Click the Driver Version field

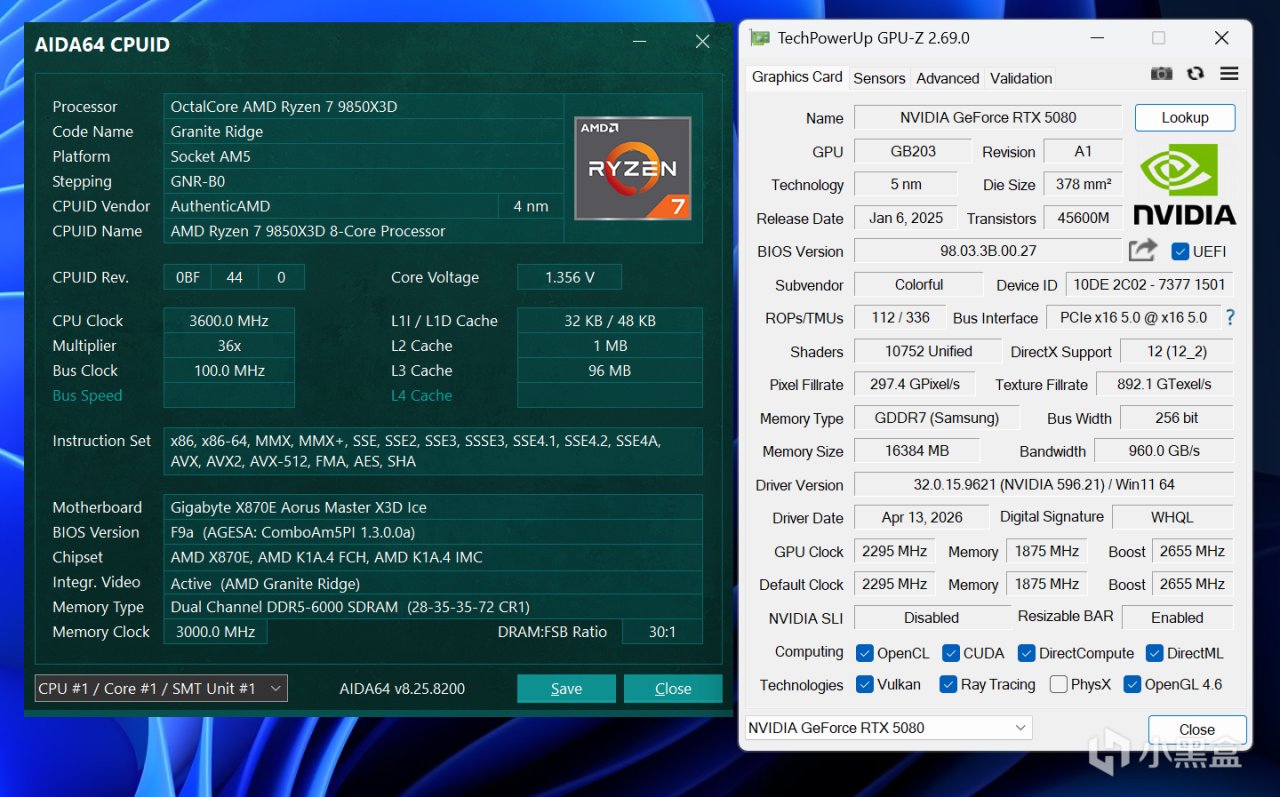tap(1044, 485)
